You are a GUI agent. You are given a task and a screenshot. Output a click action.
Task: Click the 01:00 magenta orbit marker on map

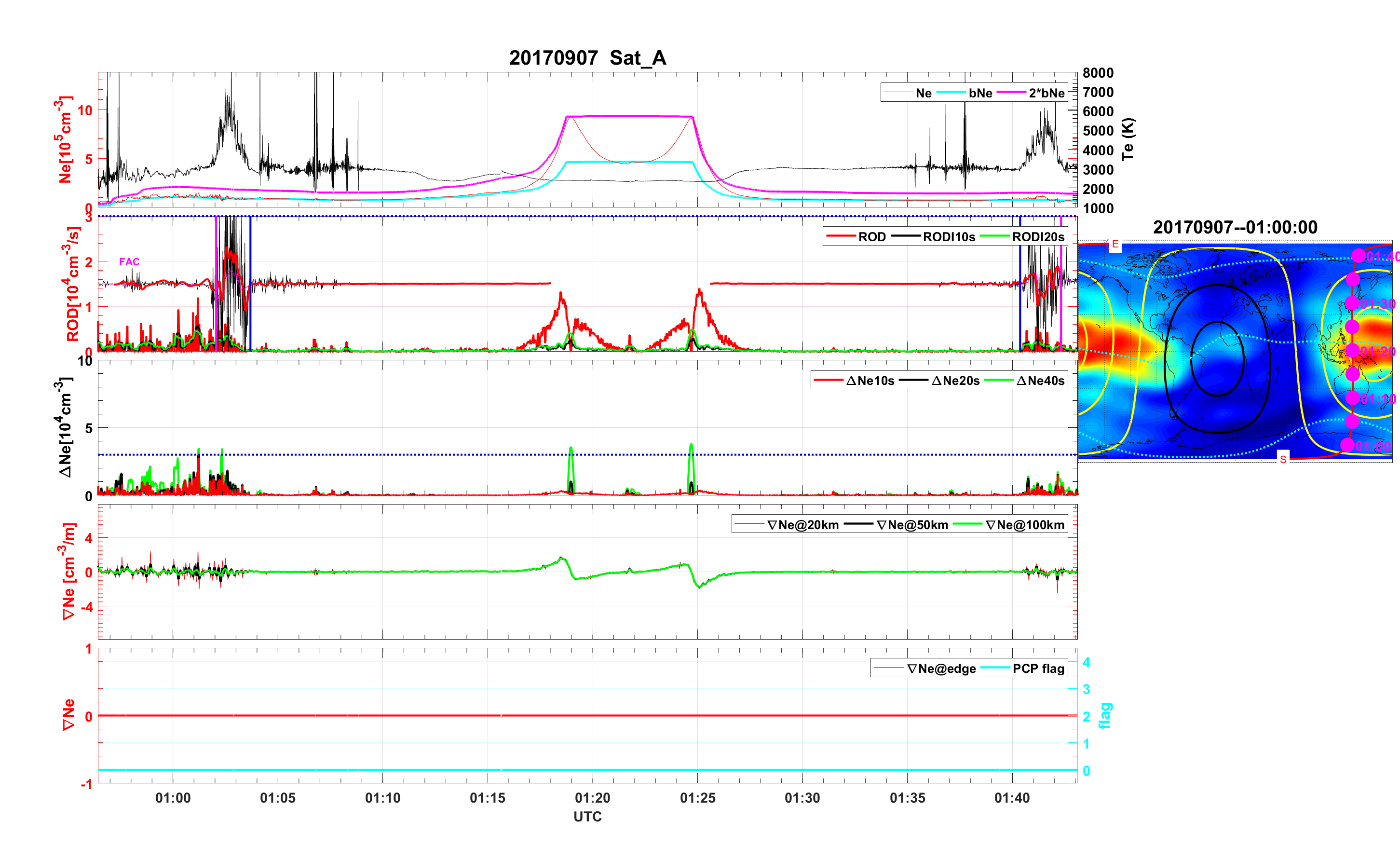(x=1347, y=445)
